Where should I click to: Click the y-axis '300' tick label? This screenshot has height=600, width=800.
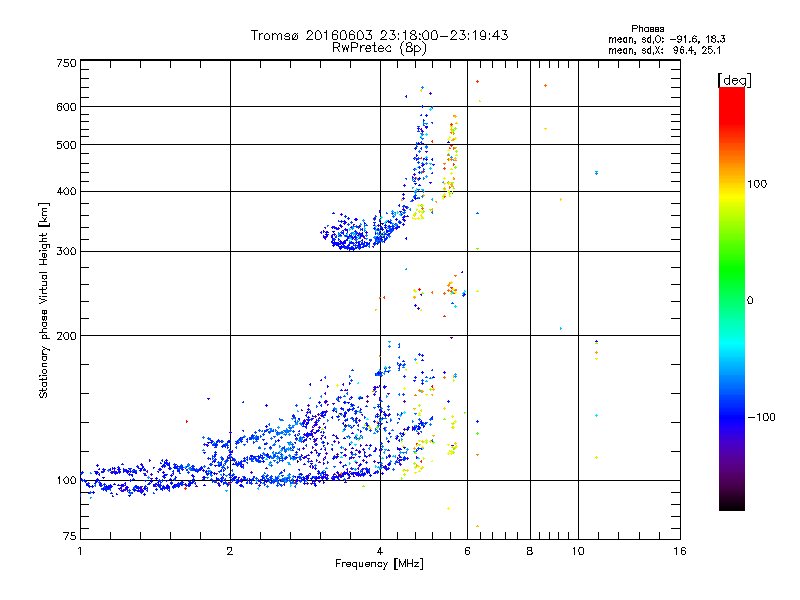pyautogui.click(x=66, y=251)
